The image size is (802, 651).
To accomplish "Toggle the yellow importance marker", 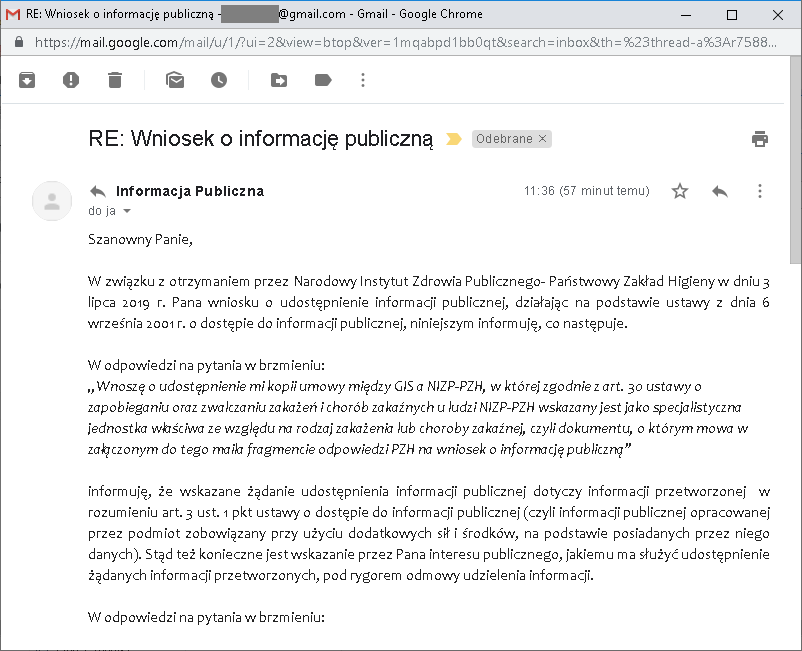I will [x=453, y=139].
